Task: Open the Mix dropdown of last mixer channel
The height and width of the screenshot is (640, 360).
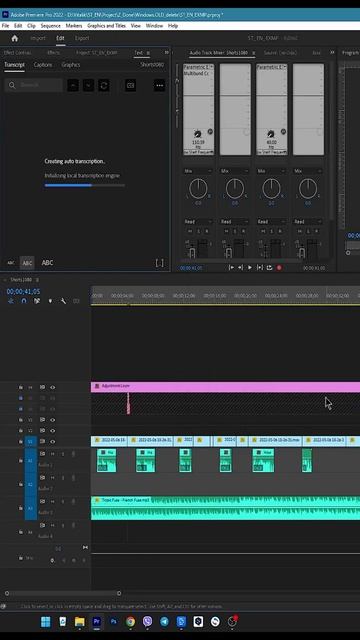Action: click(x=308, y=171)
